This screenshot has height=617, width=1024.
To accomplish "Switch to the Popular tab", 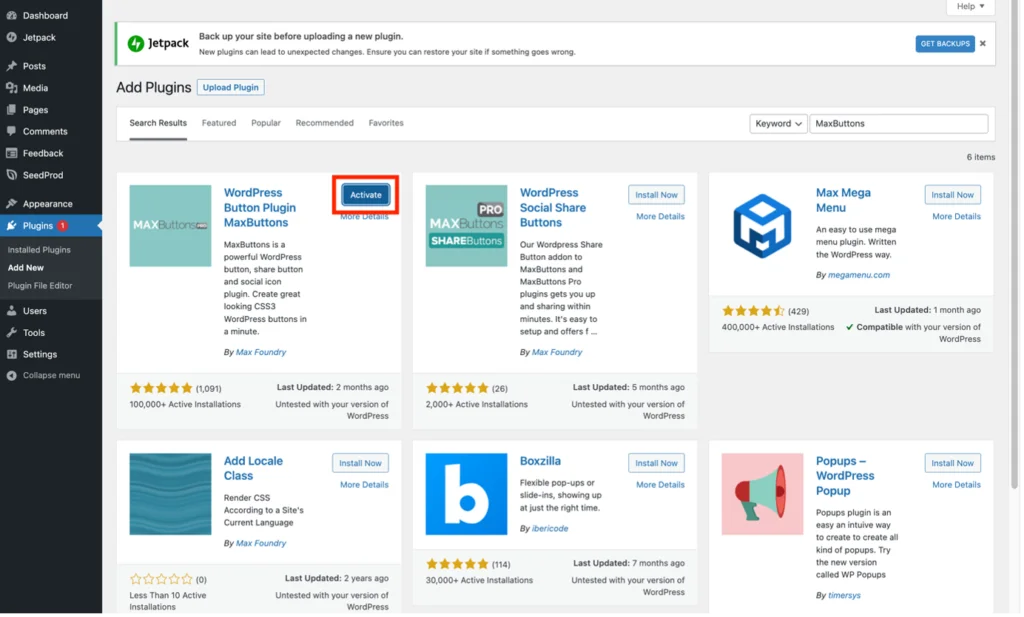I will click(x=266, y=123).
